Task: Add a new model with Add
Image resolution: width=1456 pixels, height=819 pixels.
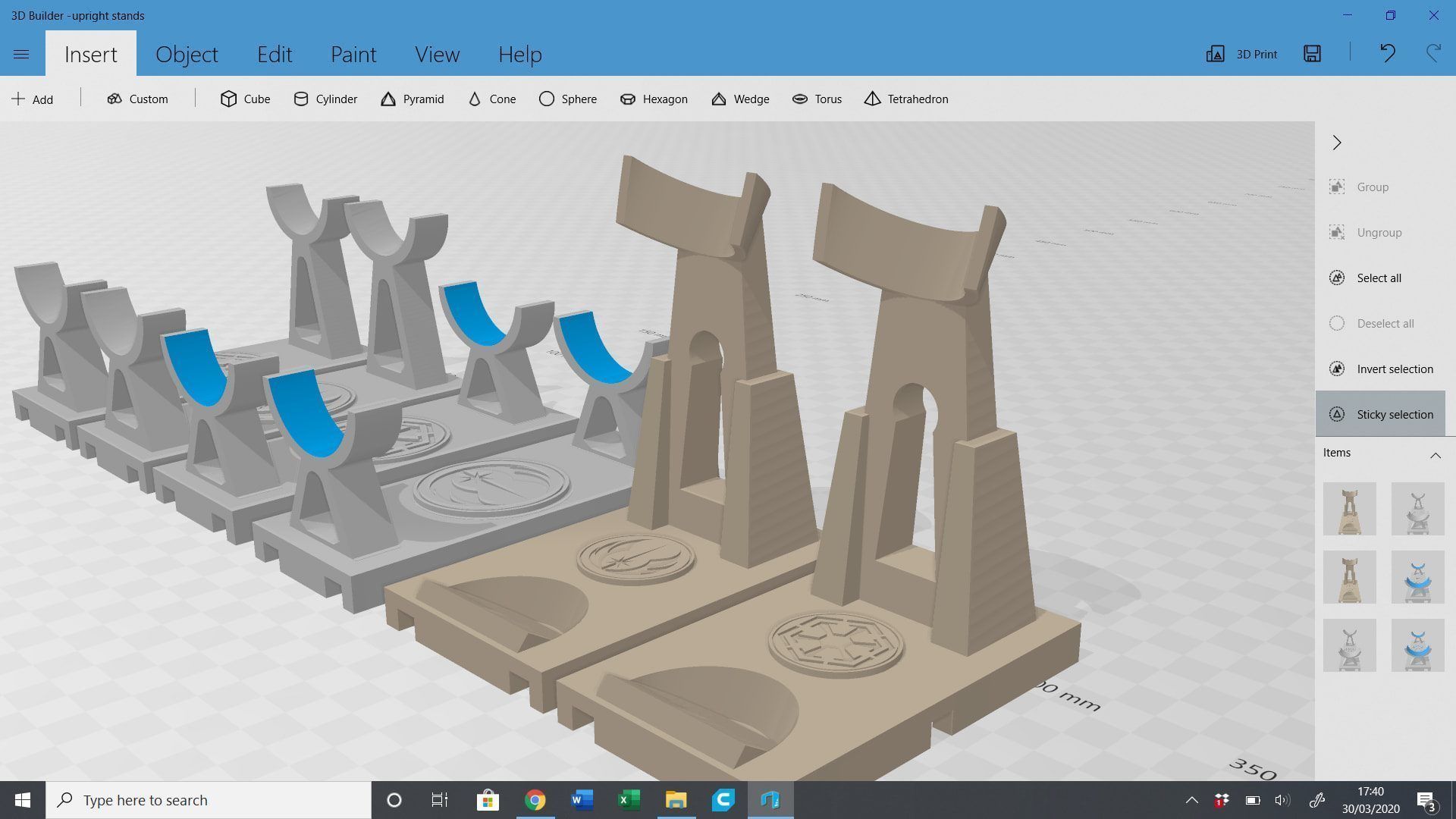Action: pos(33,99)
